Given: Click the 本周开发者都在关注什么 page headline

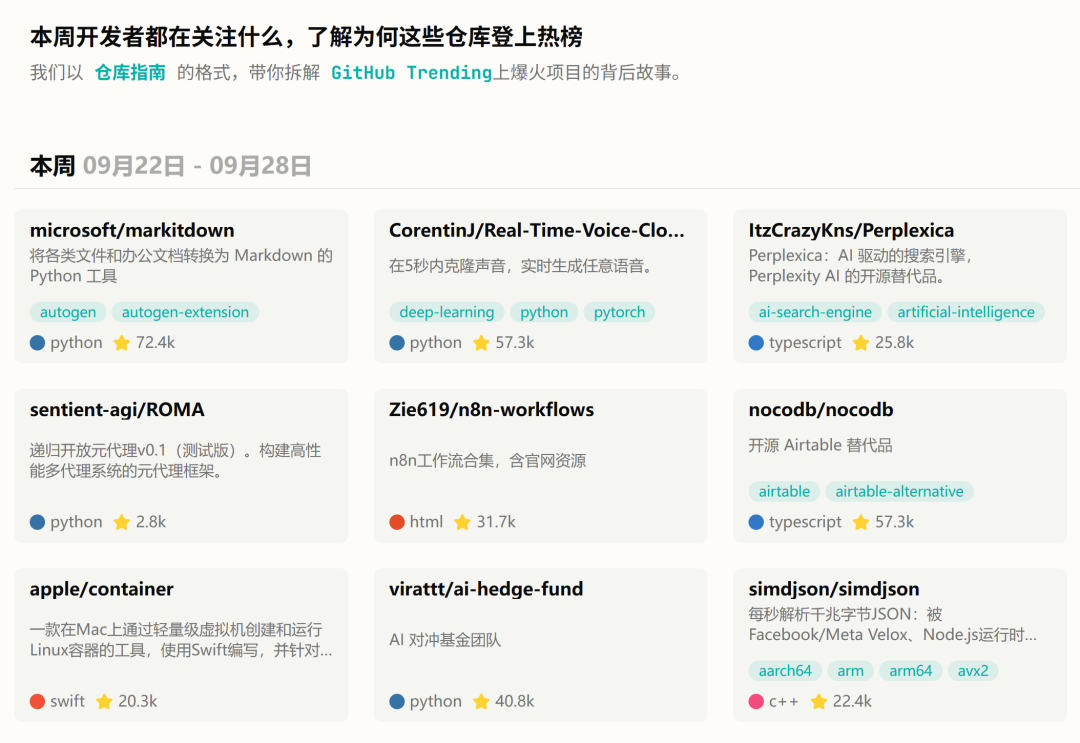Looking at the screenshot, I should [307, 36].
